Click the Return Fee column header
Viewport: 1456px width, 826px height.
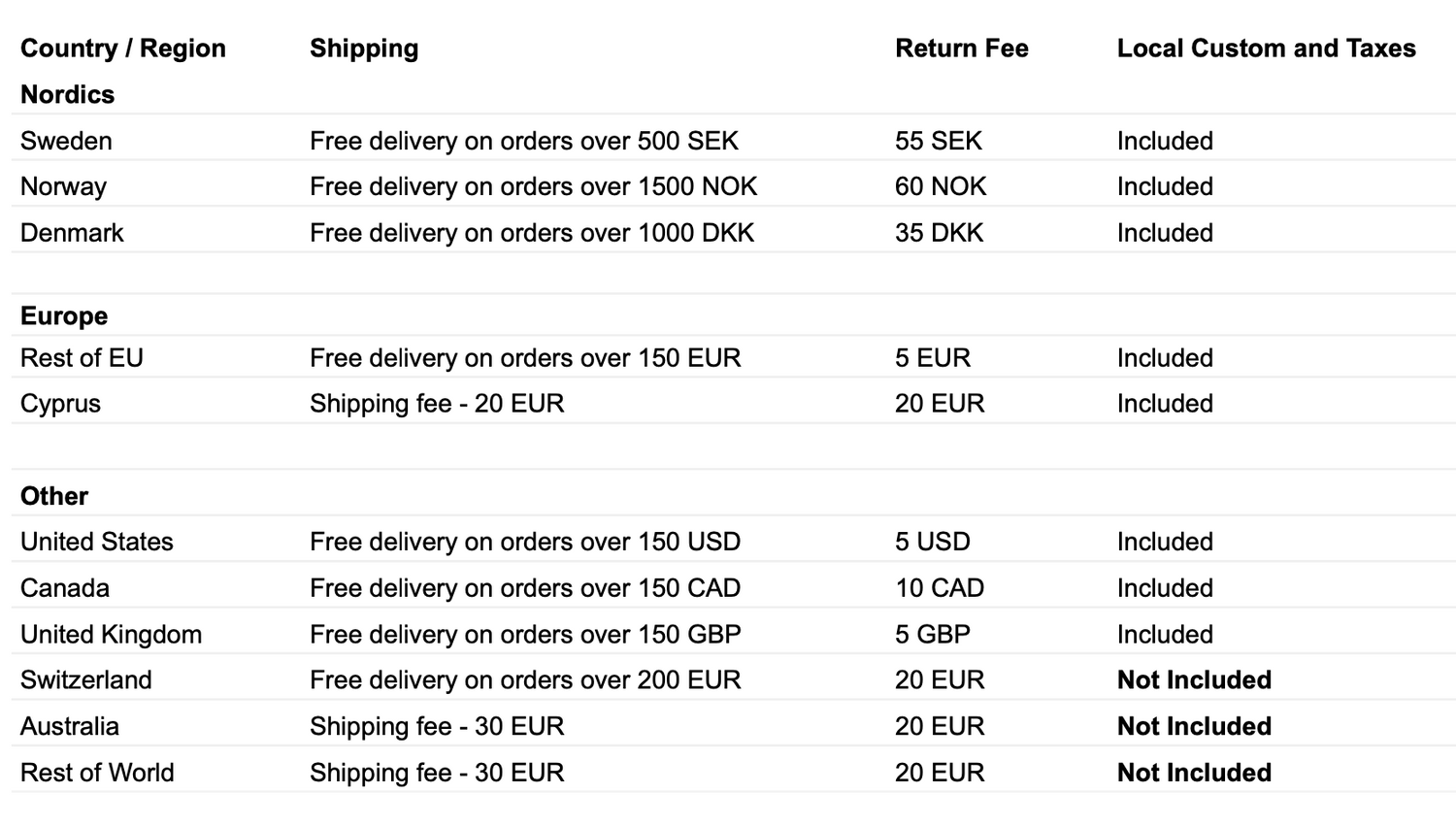[x=961, y=49]
